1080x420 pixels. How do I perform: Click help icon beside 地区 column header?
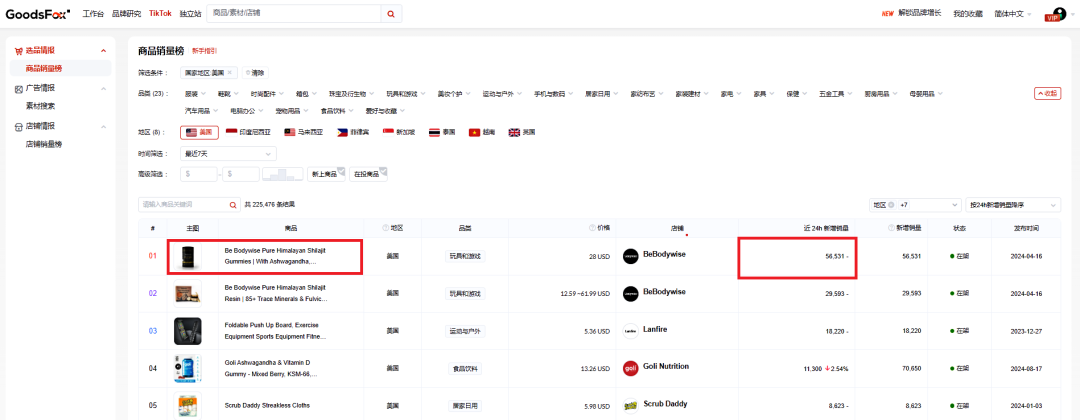pos(386,228)
